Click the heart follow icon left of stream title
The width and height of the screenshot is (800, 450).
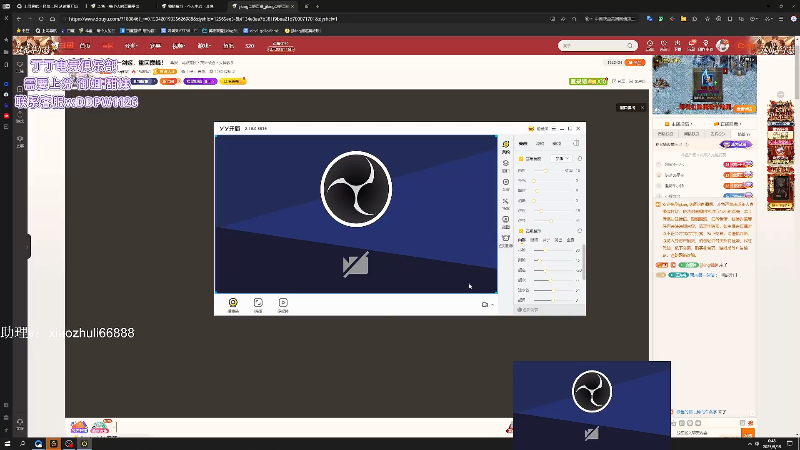pos(20,66)
